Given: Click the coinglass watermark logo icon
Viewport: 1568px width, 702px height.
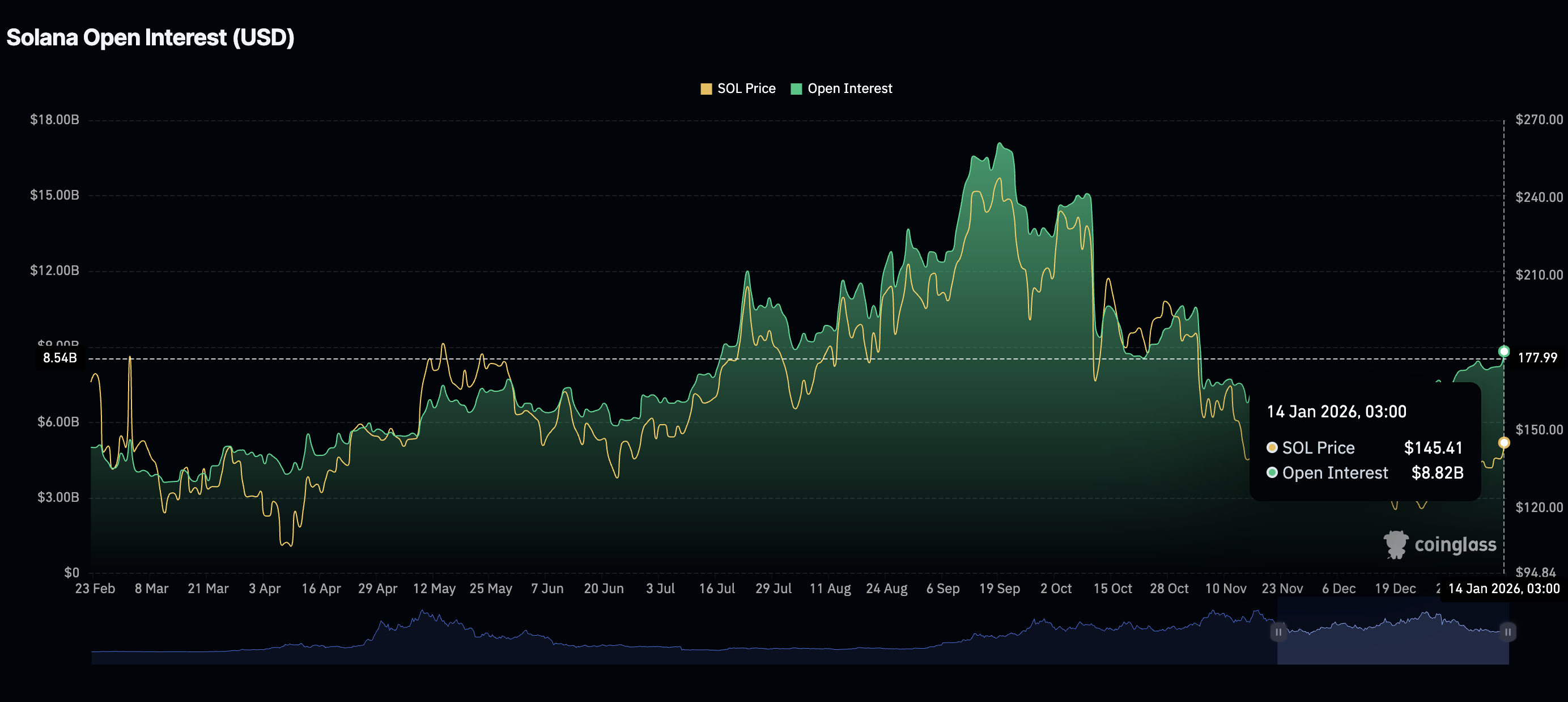Looking at the screenshot, I should [1396, 544].
